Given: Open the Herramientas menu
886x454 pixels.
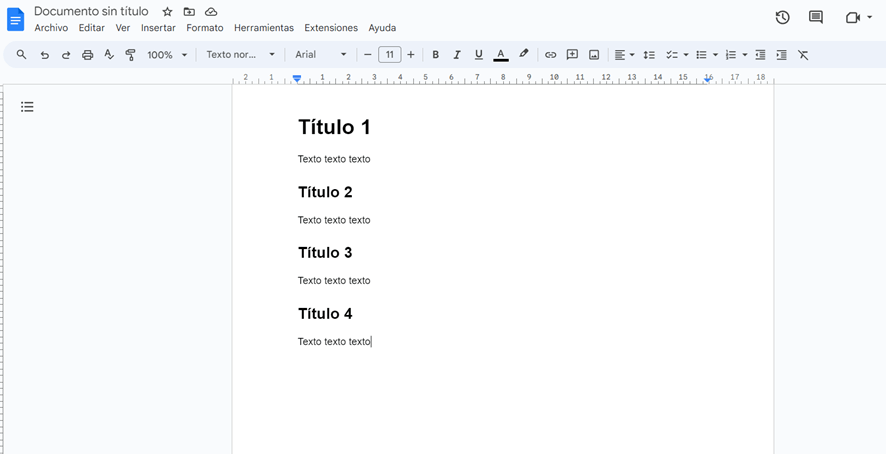Looking at the screenshot, I should [264, 28].
